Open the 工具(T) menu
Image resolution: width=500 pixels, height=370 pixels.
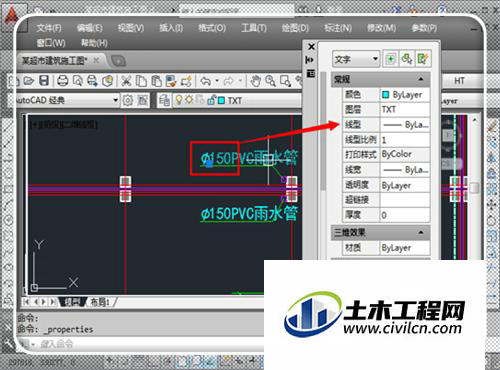pos(254,28)
